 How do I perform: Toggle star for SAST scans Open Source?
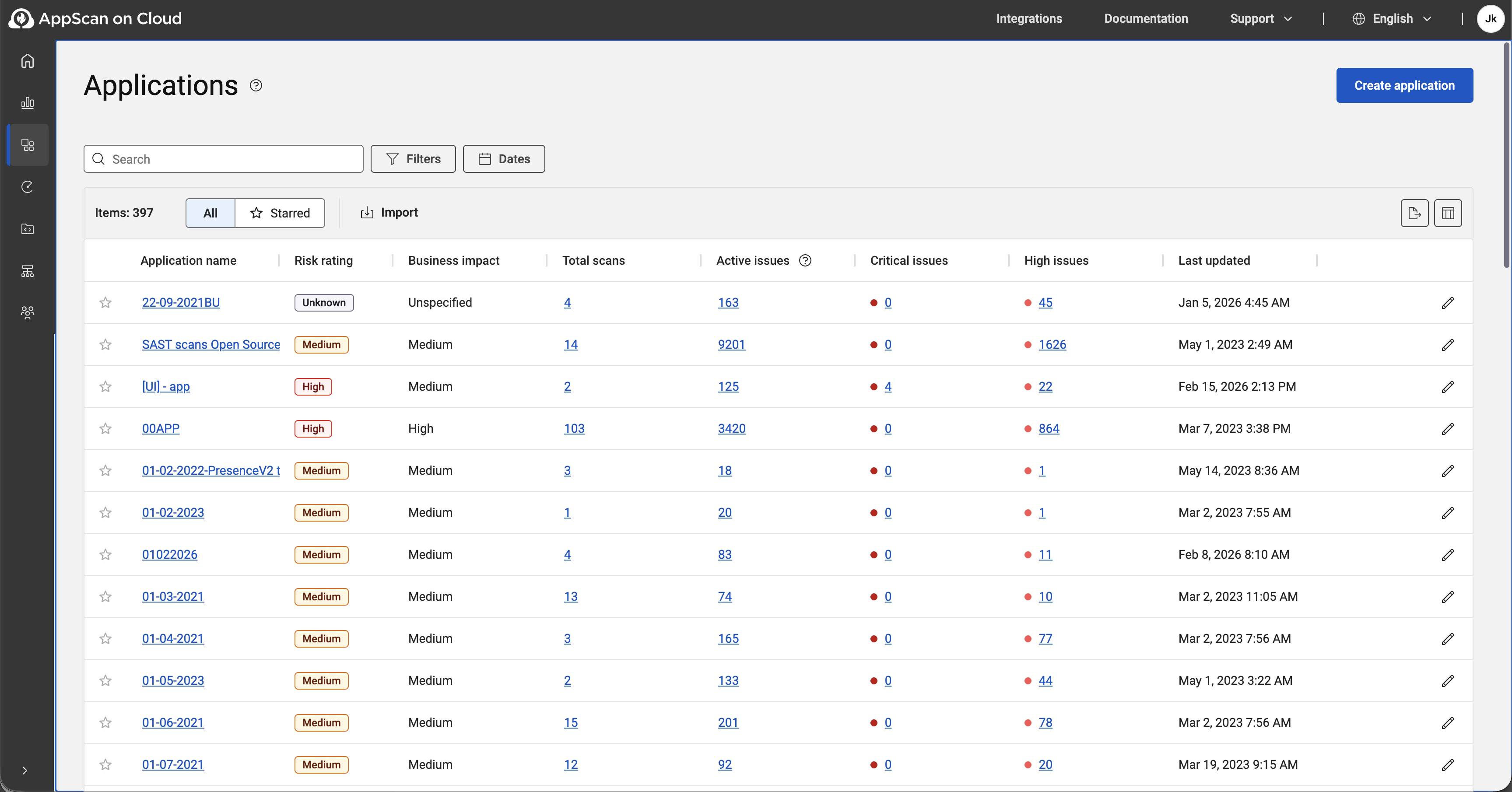click(105, 345)
